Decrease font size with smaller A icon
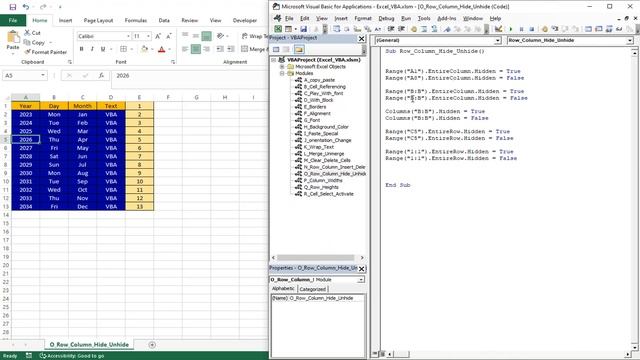This screenshot has width=640, height=360. coord(169,36)
